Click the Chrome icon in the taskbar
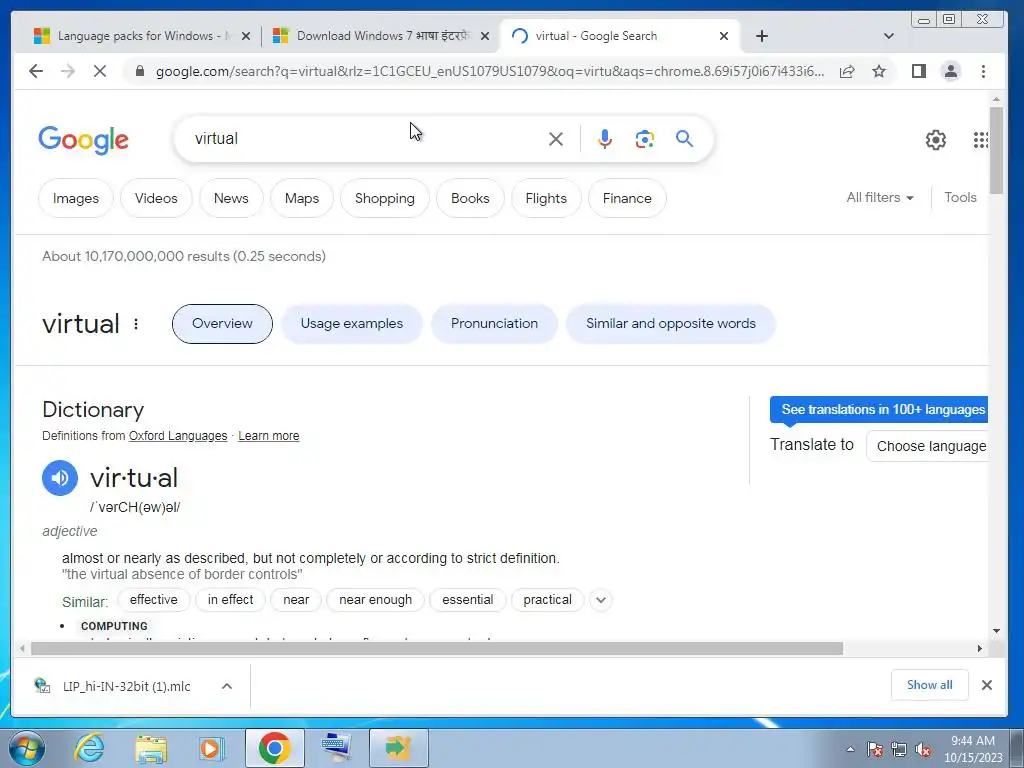The image size is (1024, 768). [x=274, y=748]
